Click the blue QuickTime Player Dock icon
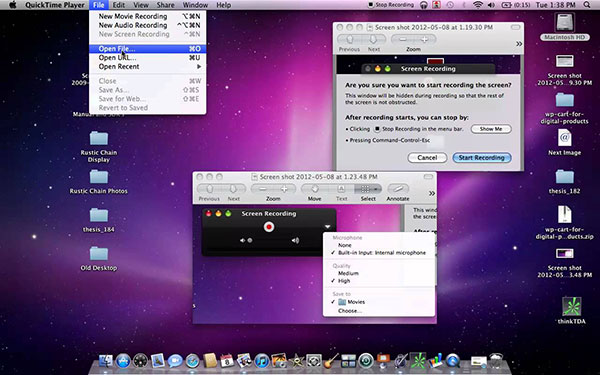The height and width of the screenshot is (375, 600). pyautogui.click(x=453, y=360)
